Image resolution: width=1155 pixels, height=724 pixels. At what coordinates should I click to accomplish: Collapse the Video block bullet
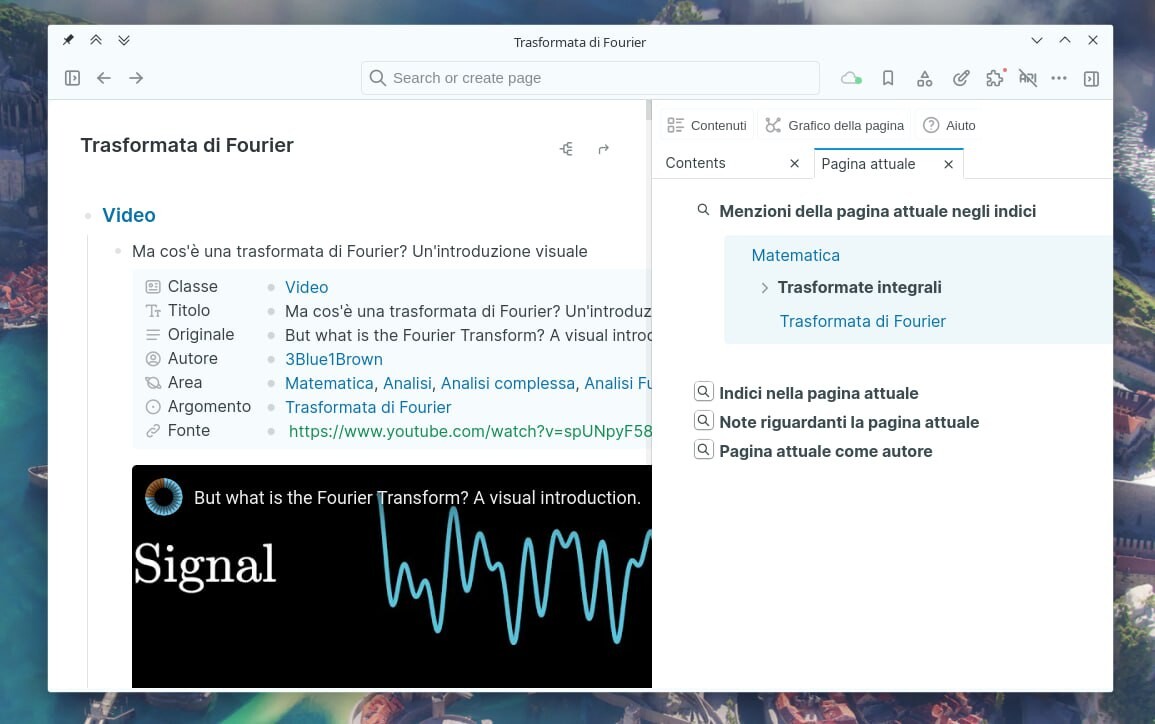click(x=88, y=216)
